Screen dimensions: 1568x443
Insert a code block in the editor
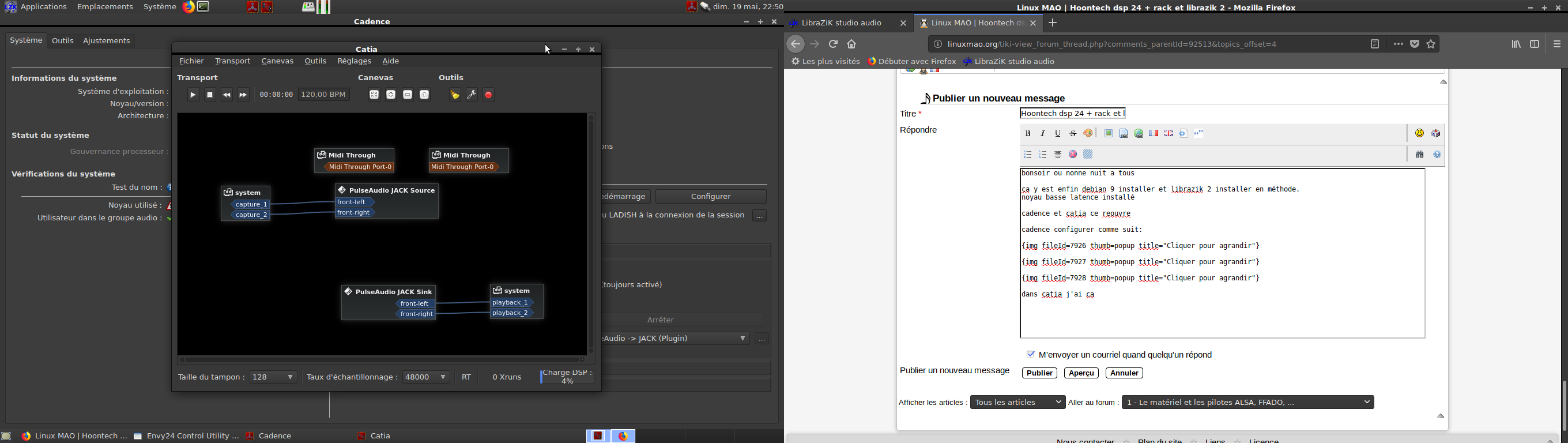click(1184, 133)
